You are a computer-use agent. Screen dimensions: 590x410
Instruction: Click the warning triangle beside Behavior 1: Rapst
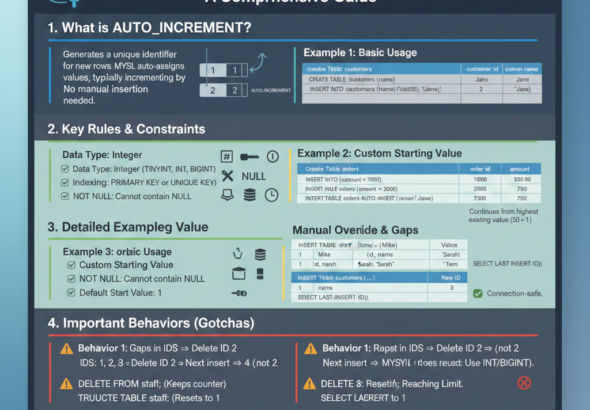pyautogui.click(x=310, y=349)
